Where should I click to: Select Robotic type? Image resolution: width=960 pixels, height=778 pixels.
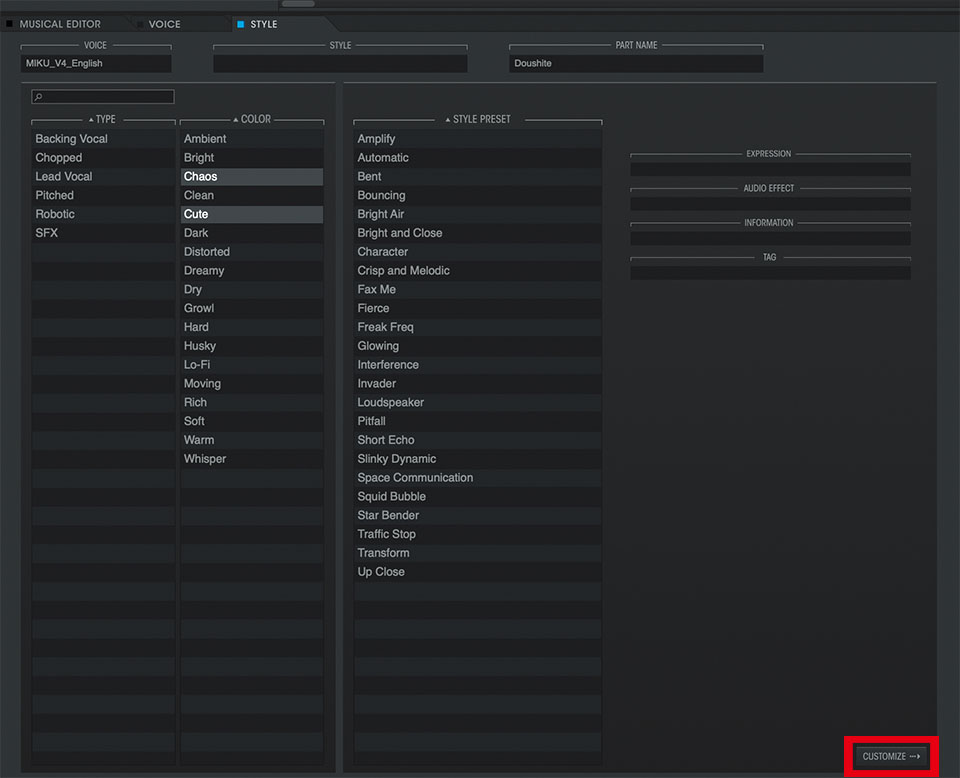[x=103, y=214]
